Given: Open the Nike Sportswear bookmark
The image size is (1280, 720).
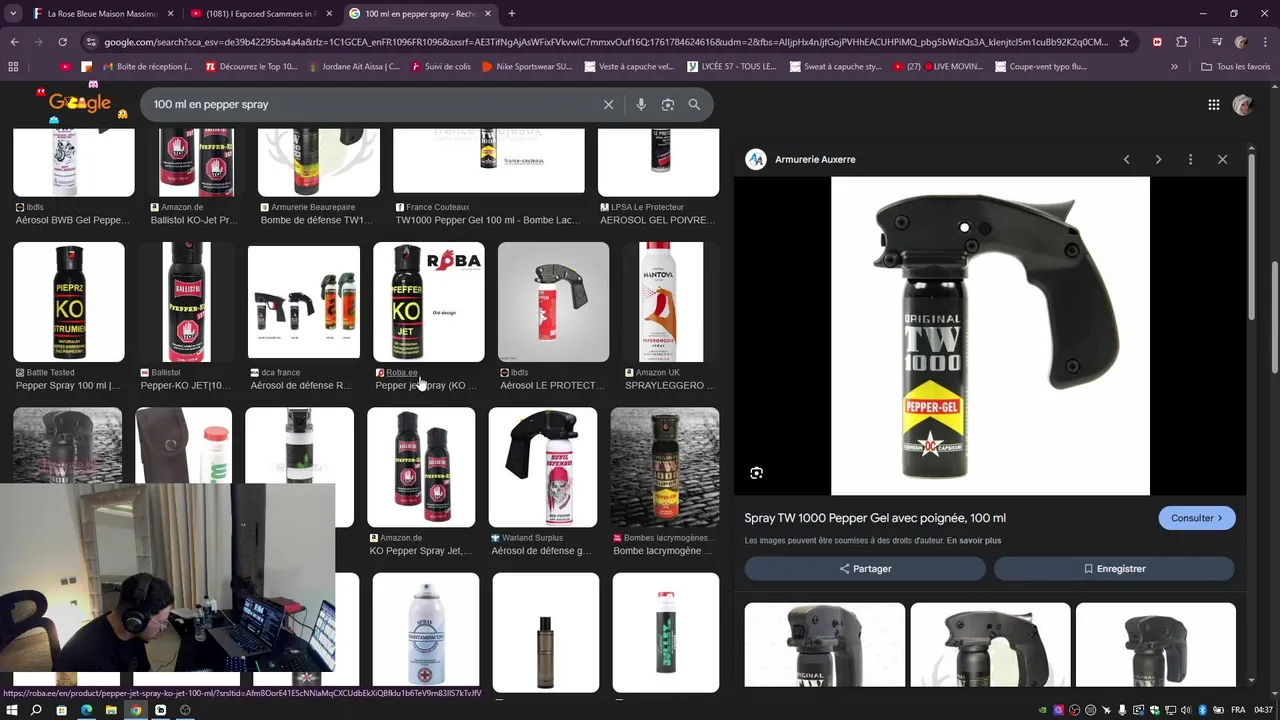Looking at the screenshot, I should [527, 67].
